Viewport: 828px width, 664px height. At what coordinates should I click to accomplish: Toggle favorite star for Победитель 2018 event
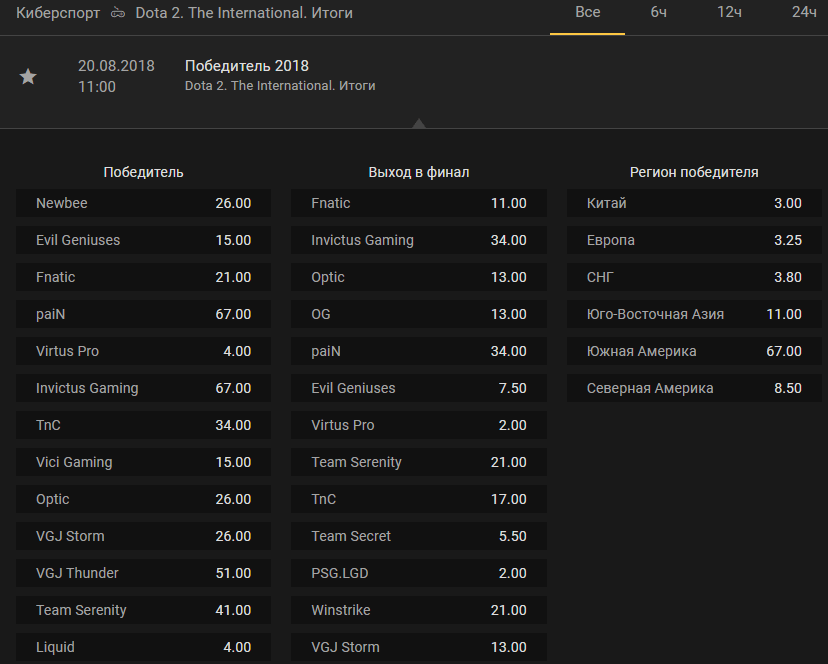[28, 77]
